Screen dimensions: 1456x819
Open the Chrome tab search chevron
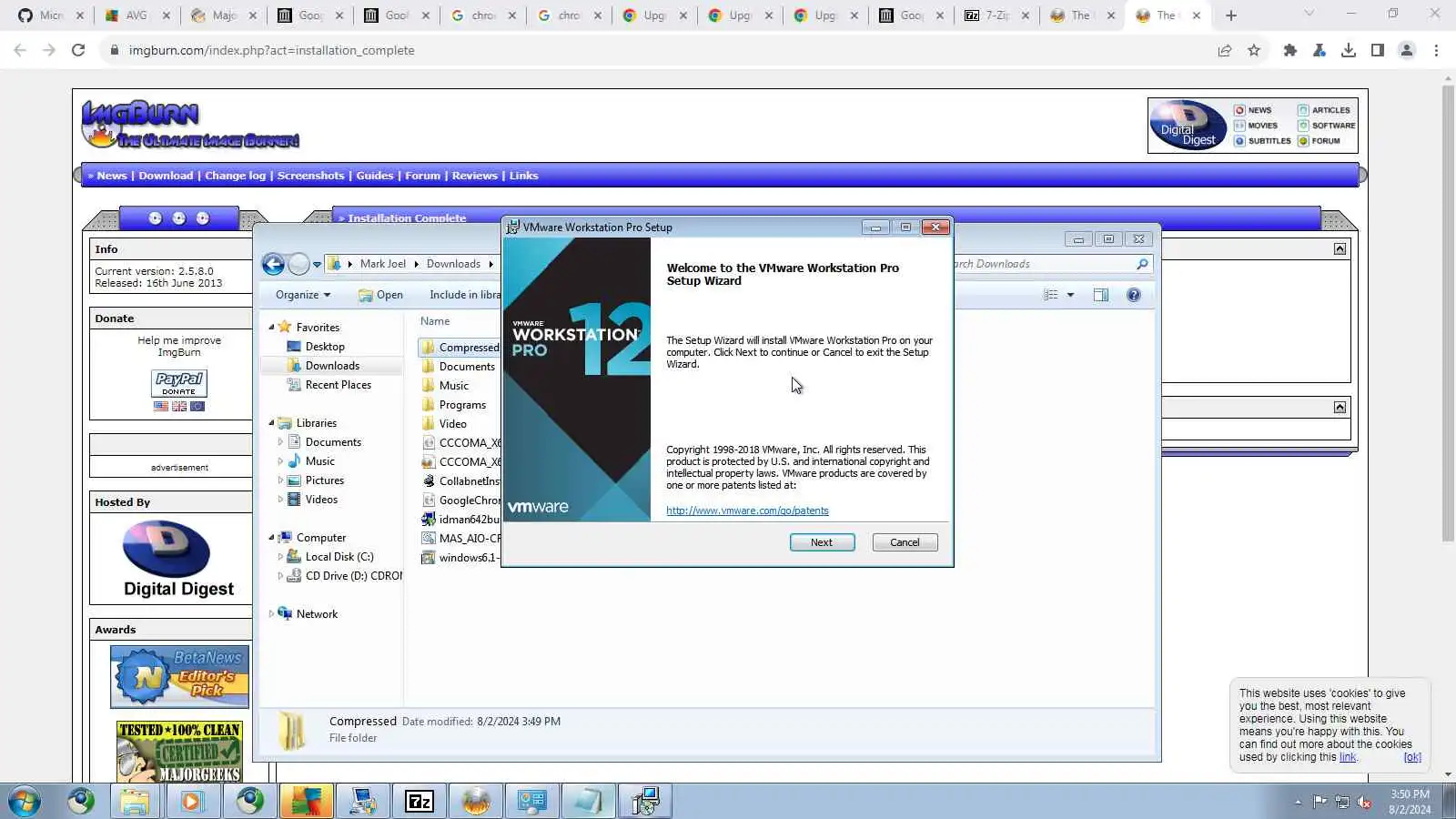(x=1309, y=15)
